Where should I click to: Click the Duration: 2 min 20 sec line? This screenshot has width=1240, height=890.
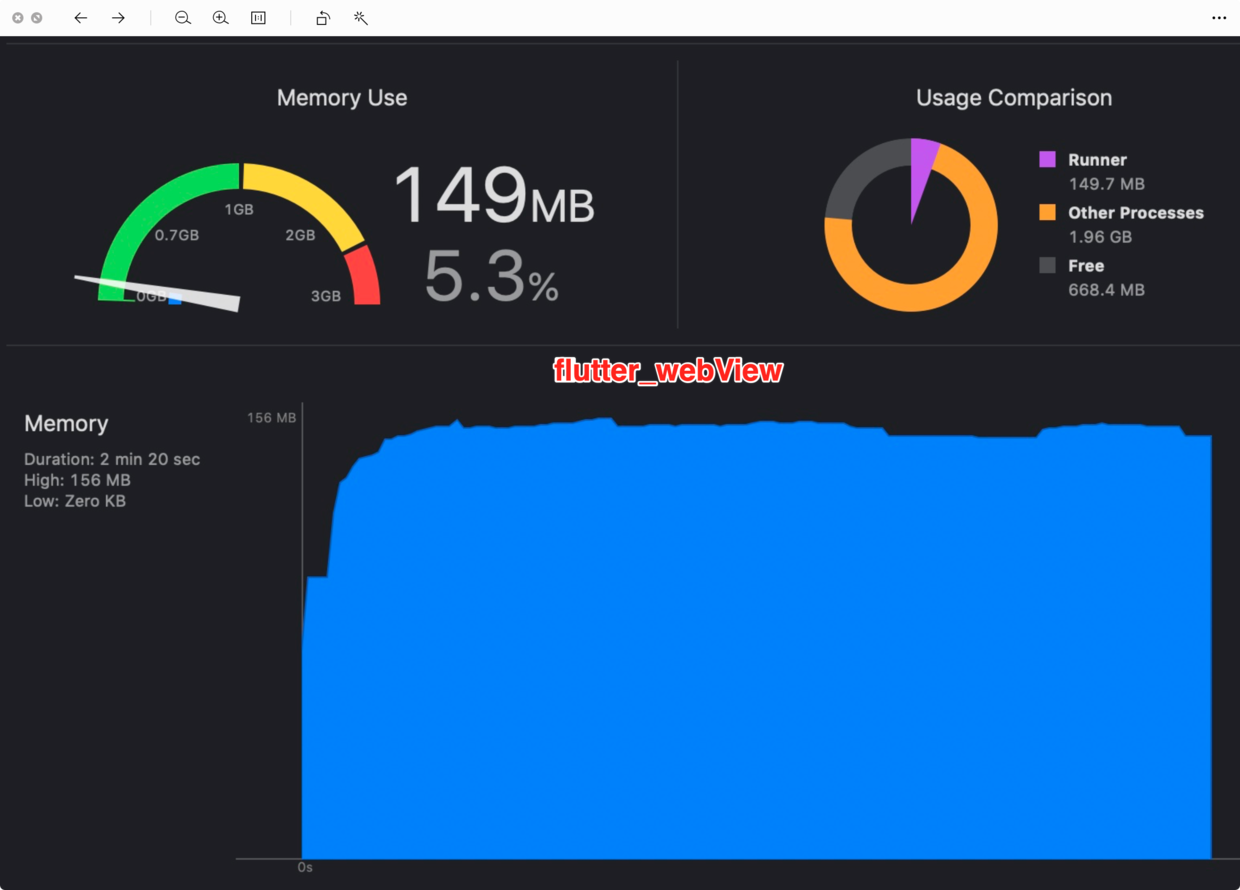[112, 460]
